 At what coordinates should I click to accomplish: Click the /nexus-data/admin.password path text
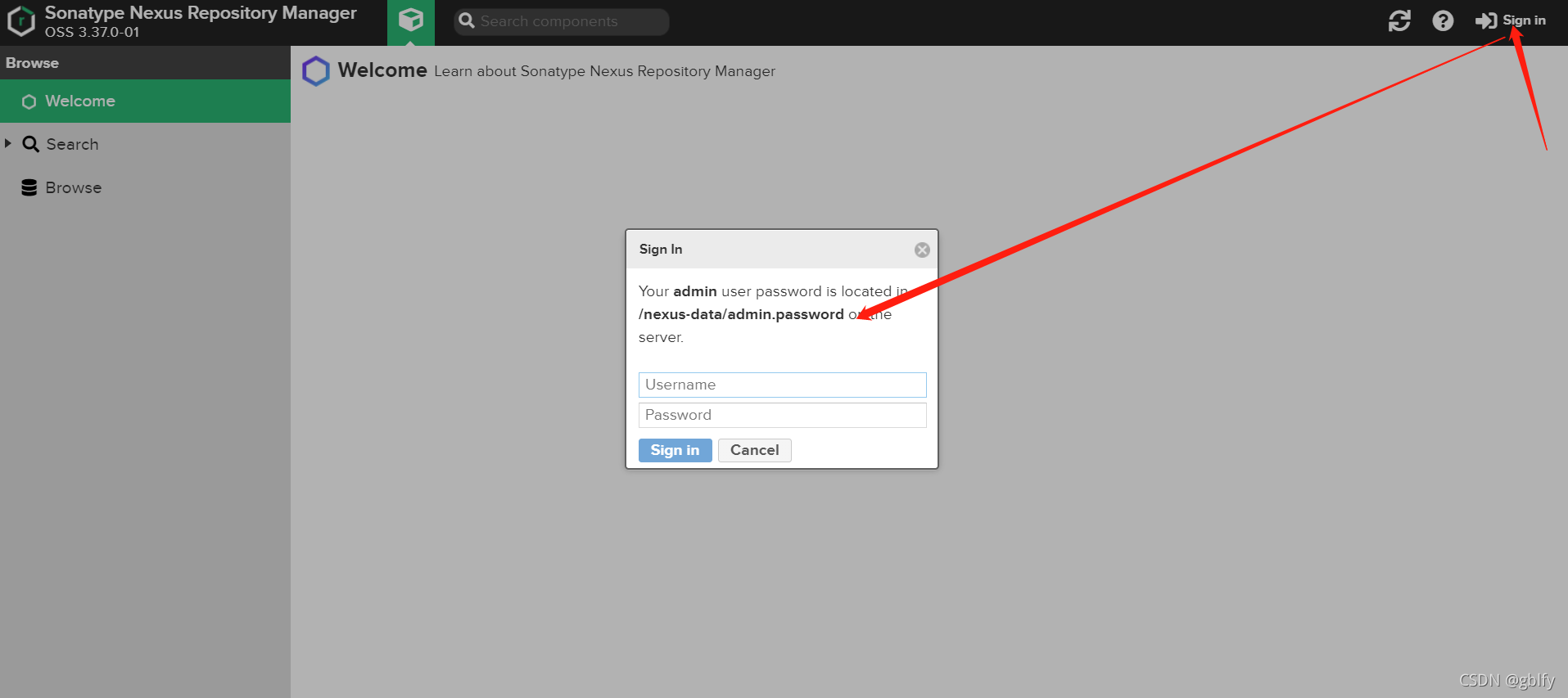tap(741, 314)
